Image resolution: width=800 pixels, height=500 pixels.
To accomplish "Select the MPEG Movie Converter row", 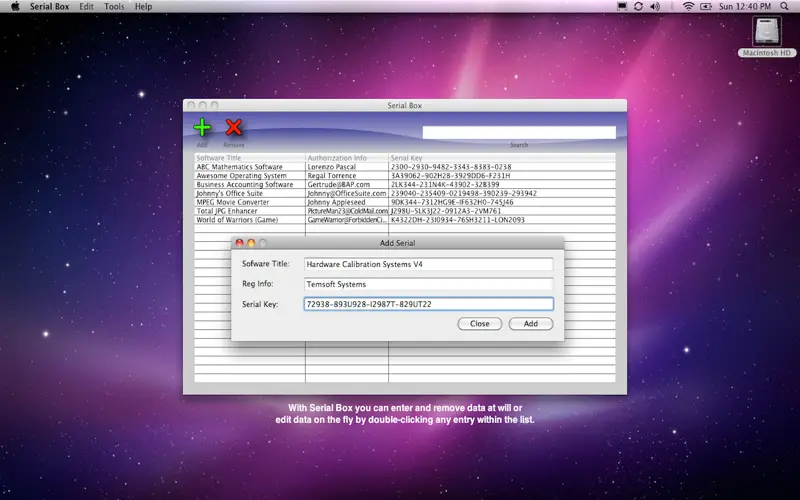I will pos(405,202).
